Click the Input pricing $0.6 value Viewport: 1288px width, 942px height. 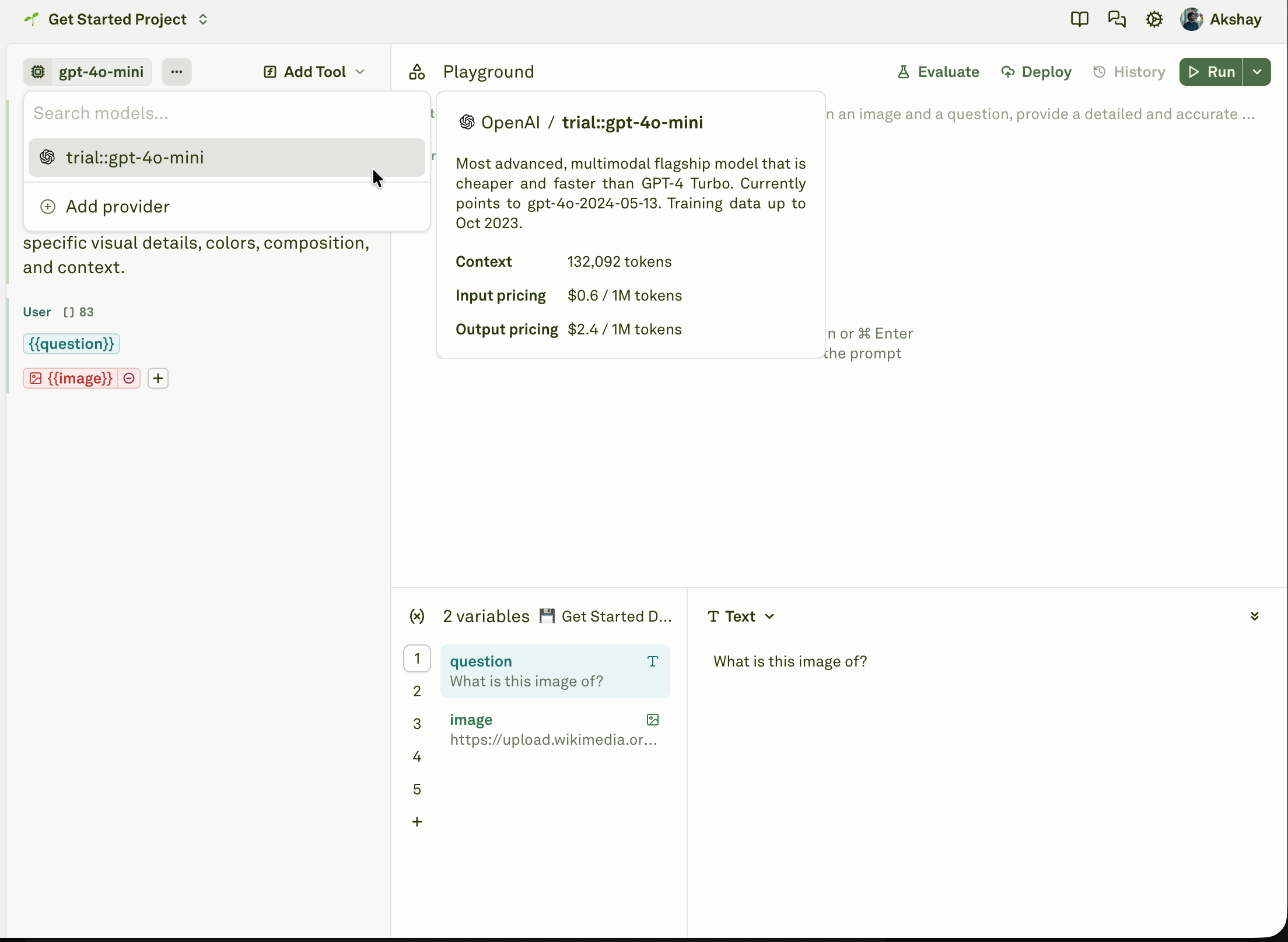pyautogui.click(x=625, y=295)
